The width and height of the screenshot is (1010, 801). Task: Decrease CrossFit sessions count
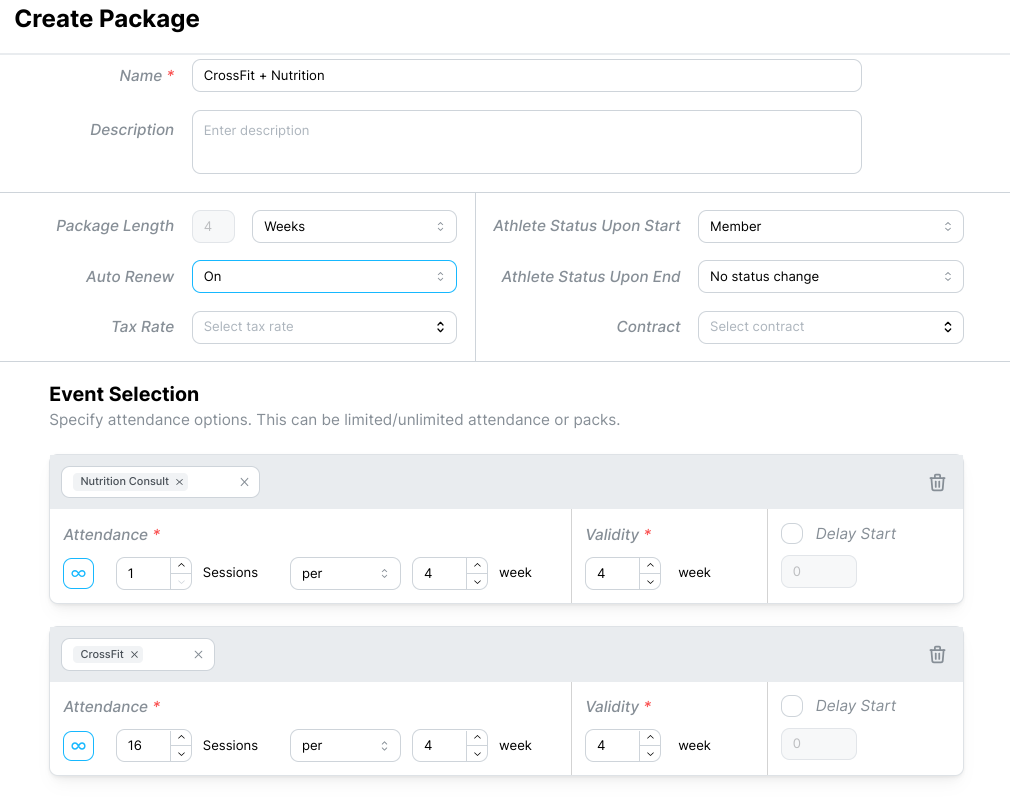[x=182, y=753]
